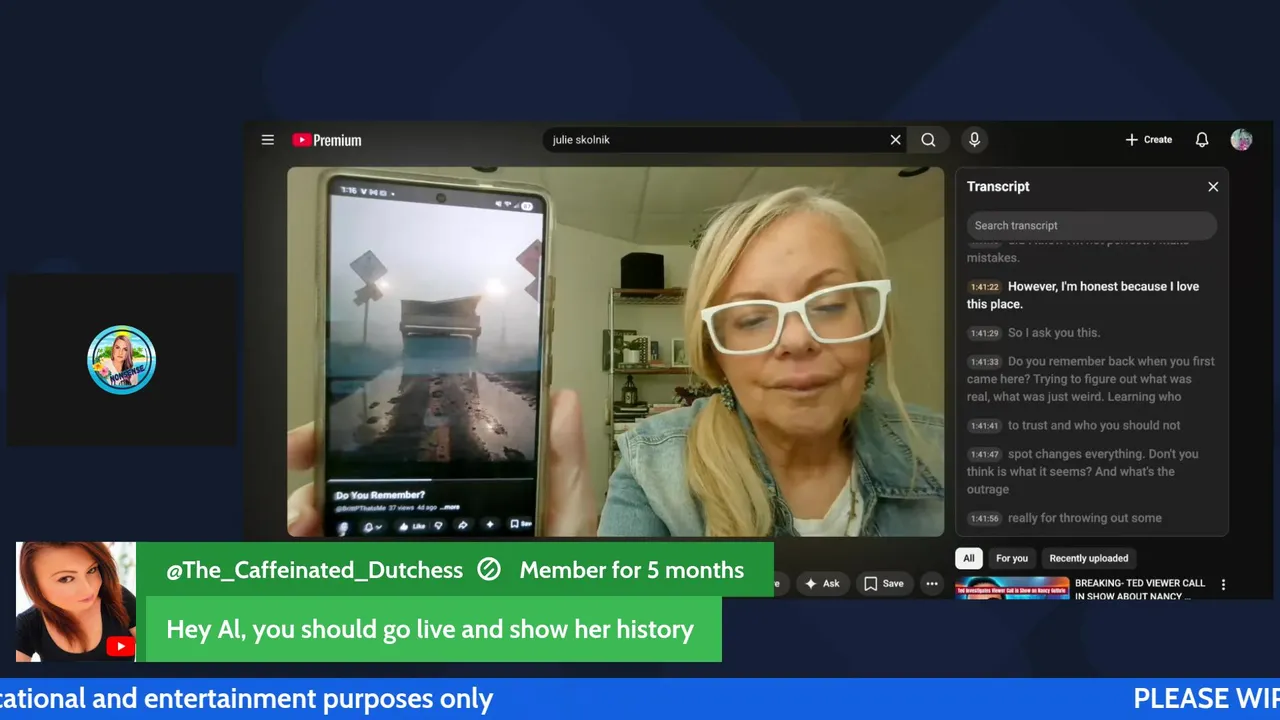
Task: Click the main video player
Action: coord(615,352)
